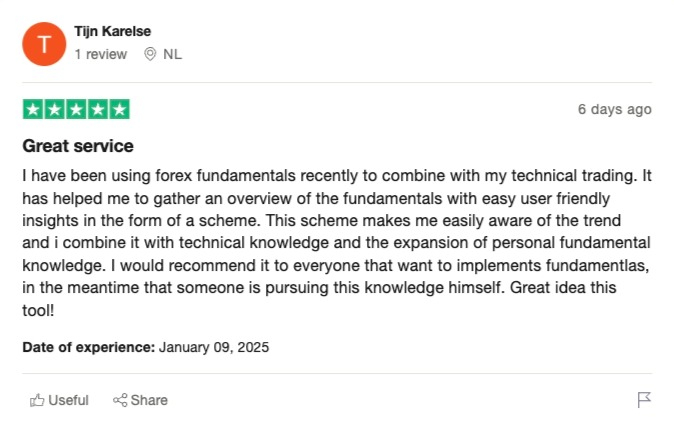Viewport: 674px width, 422px height.
Task: Open the "Great service" review title
Action: tap(78, 146)
